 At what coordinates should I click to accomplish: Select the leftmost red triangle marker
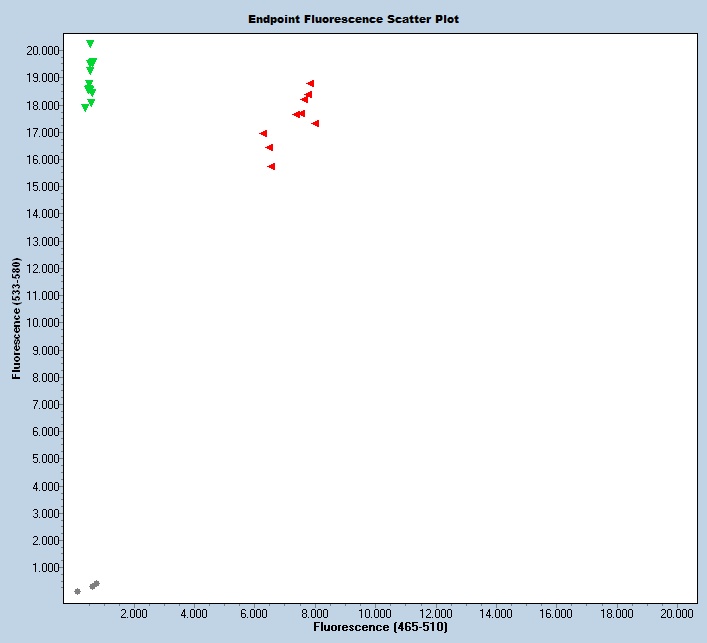click(x=263, y=134)
